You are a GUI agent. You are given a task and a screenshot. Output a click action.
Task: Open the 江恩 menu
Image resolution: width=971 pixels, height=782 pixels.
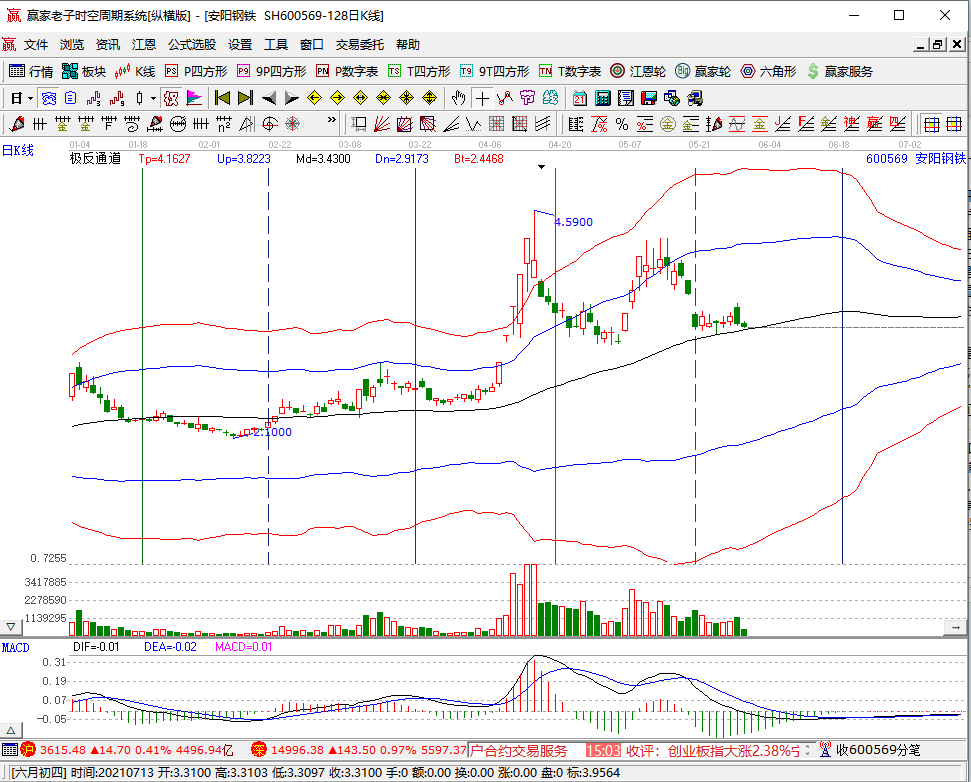144,45
